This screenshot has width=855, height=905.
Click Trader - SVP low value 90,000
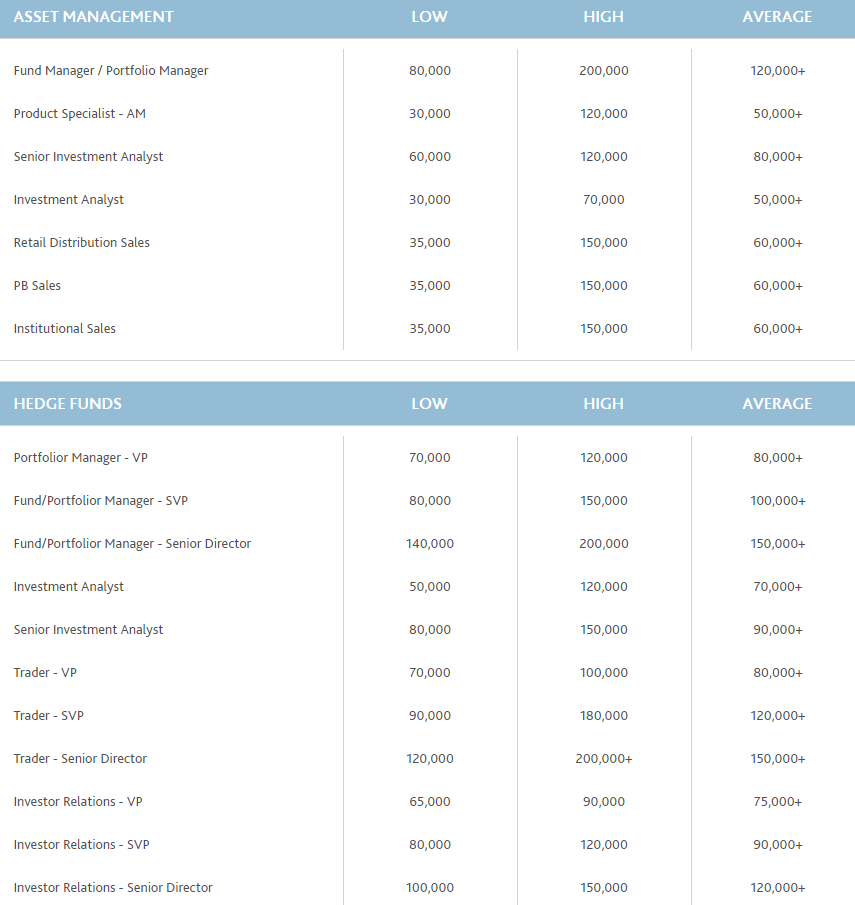pos(430,716)
